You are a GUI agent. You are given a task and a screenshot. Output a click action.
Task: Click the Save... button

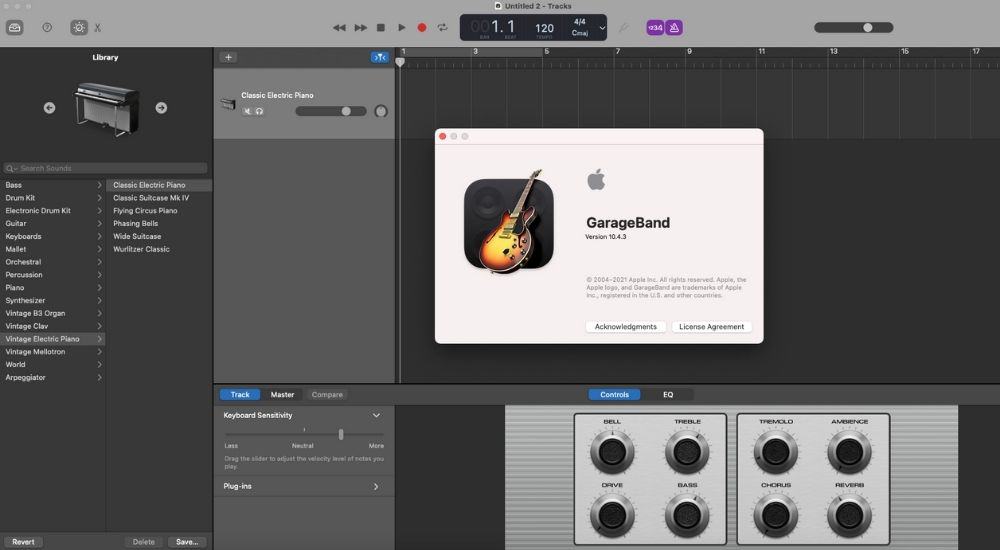[187, 542]
